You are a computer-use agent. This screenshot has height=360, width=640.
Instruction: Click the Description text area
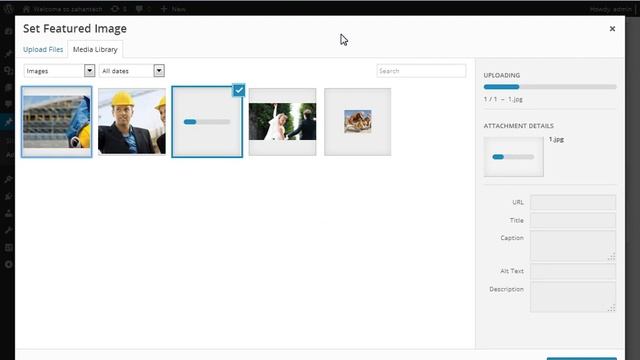[x=573, y=297]
